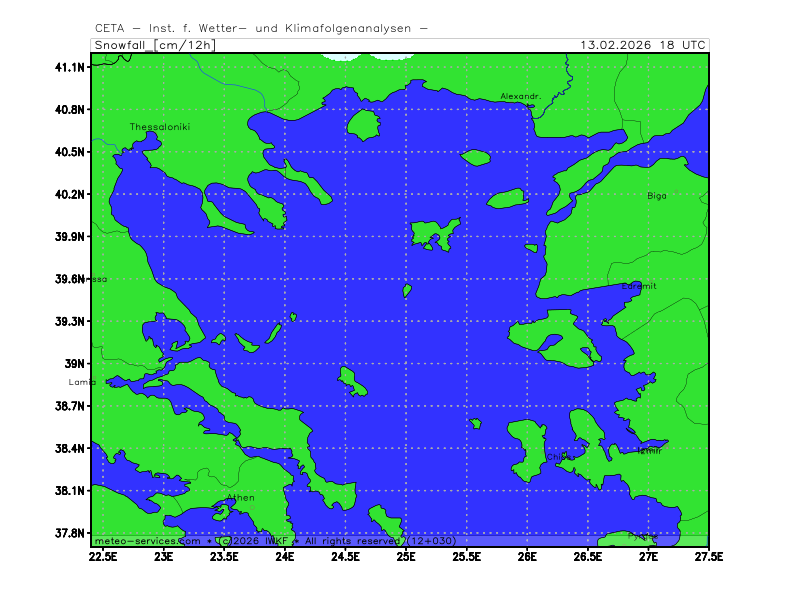Viewport: 800px width, 600px height.
Task: Click the Alexandr. city label
Action: [520, 97]
